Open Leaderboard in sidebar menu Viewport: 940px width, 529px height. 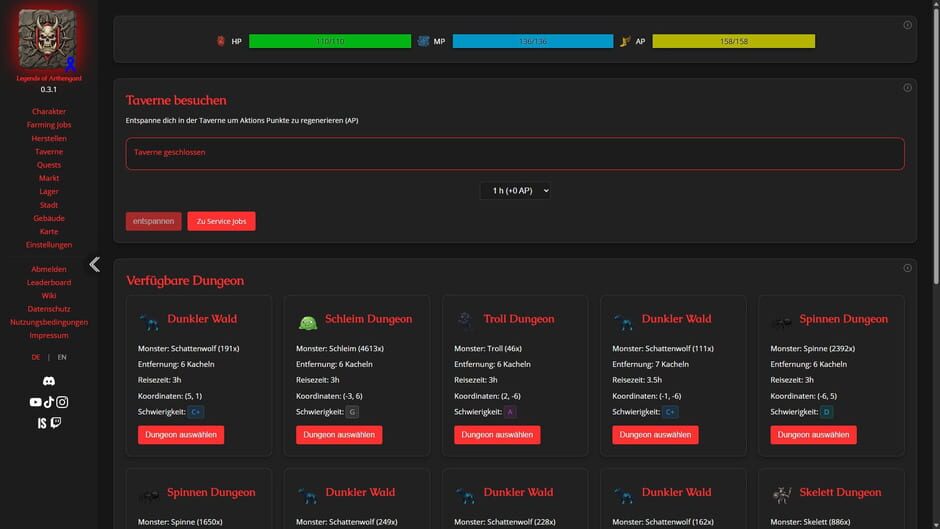pyautogui.click(x=49, y=282)
